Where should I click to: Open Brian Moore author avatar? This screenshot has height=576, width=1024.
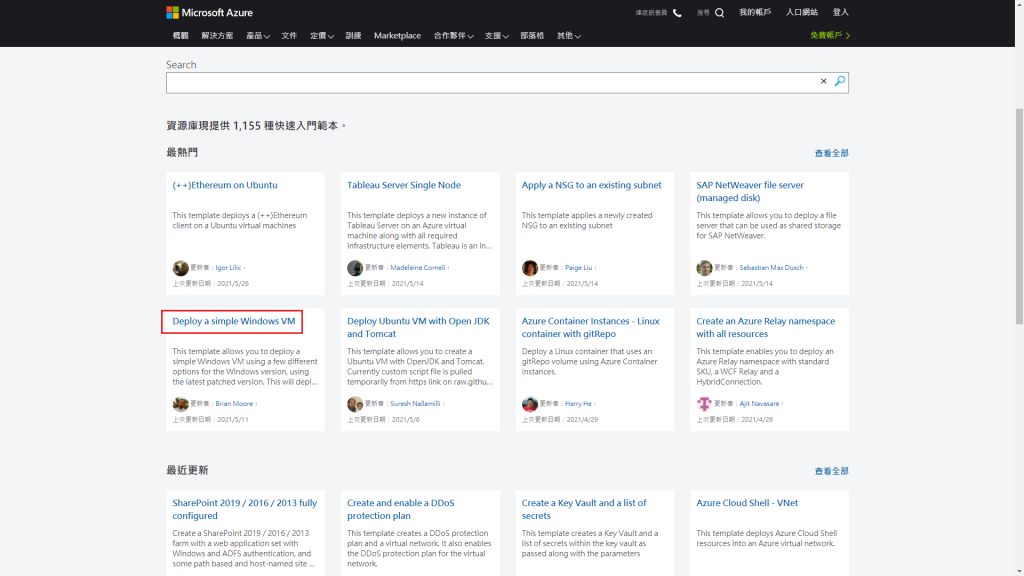[180, 404]
